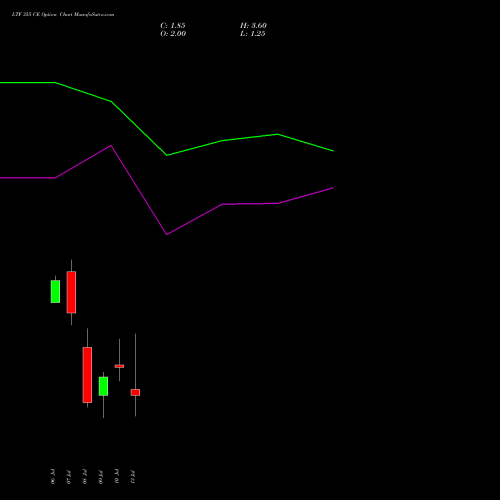Click the last date label on the axis
Image resolution: width=500 pixels, height=500 pixels.
[133, 477]
